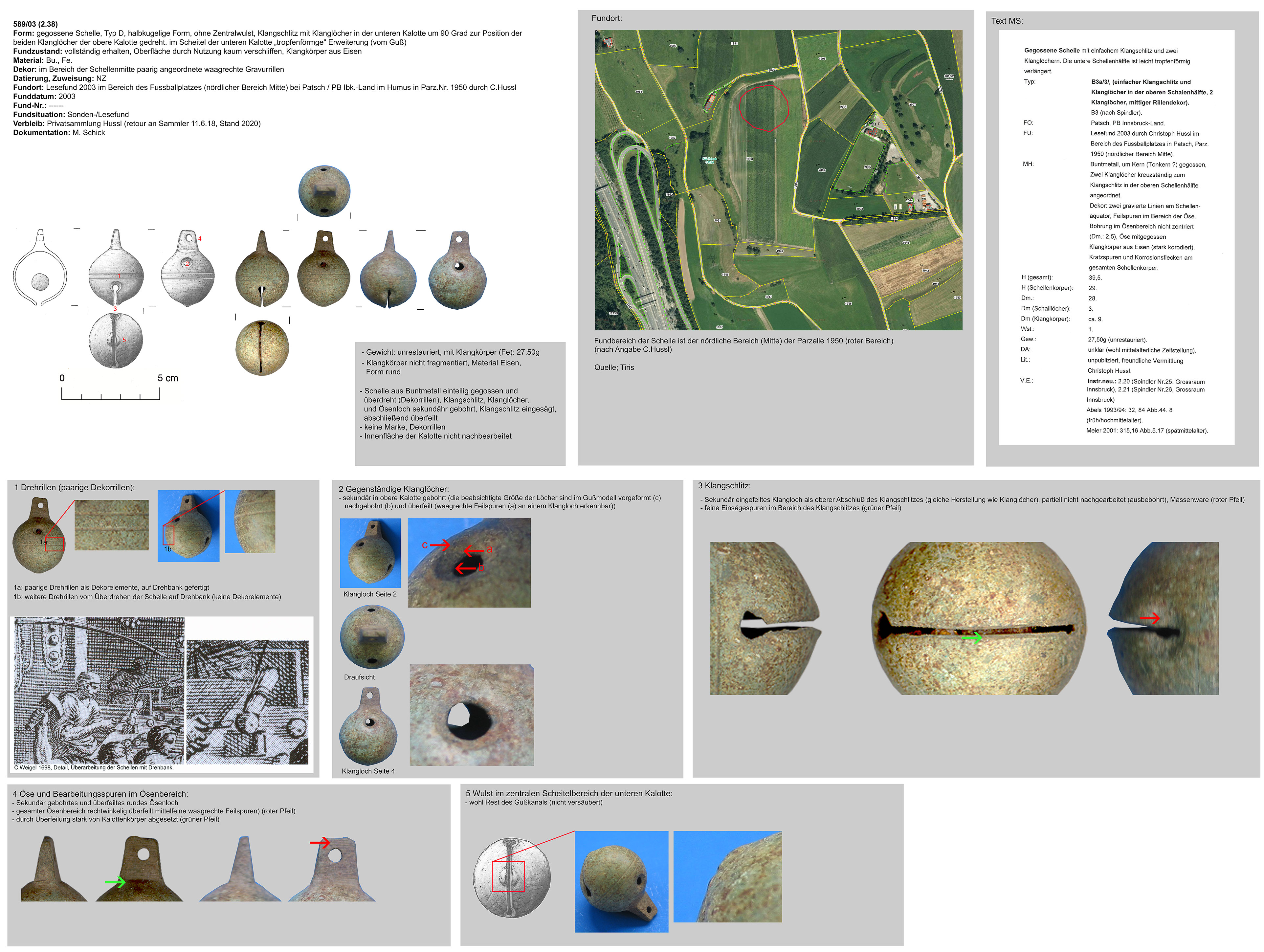The image size is (1264, 952).
Task: Open the Klangloch Seite 2 thumbnail
Action: click(370, 553)
